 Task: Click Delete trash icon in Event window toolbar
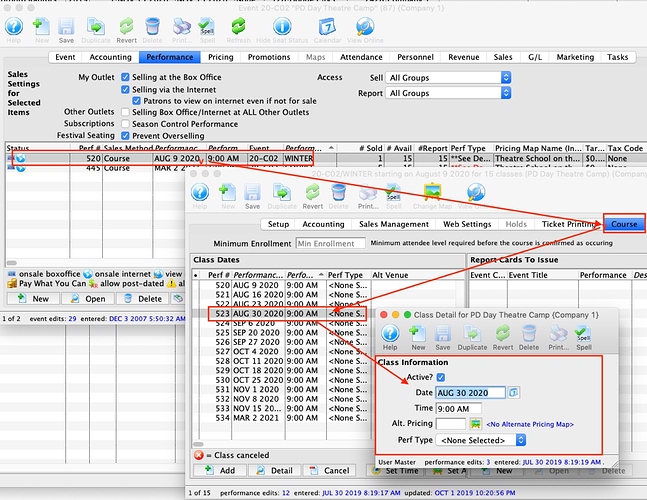pos(152,27)
